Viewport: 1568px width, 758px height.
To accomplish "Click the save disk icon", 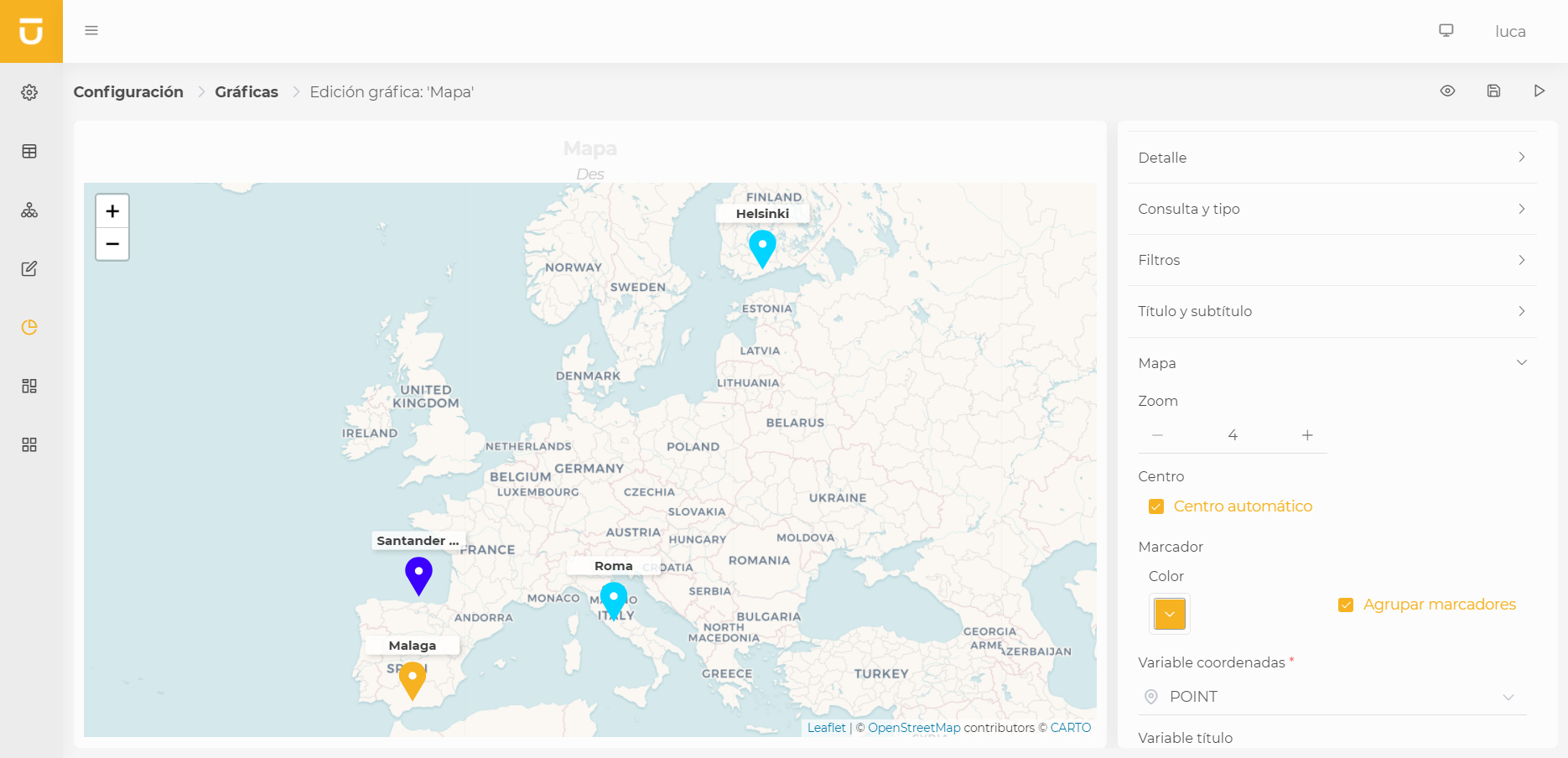I will pos(1493,91).
